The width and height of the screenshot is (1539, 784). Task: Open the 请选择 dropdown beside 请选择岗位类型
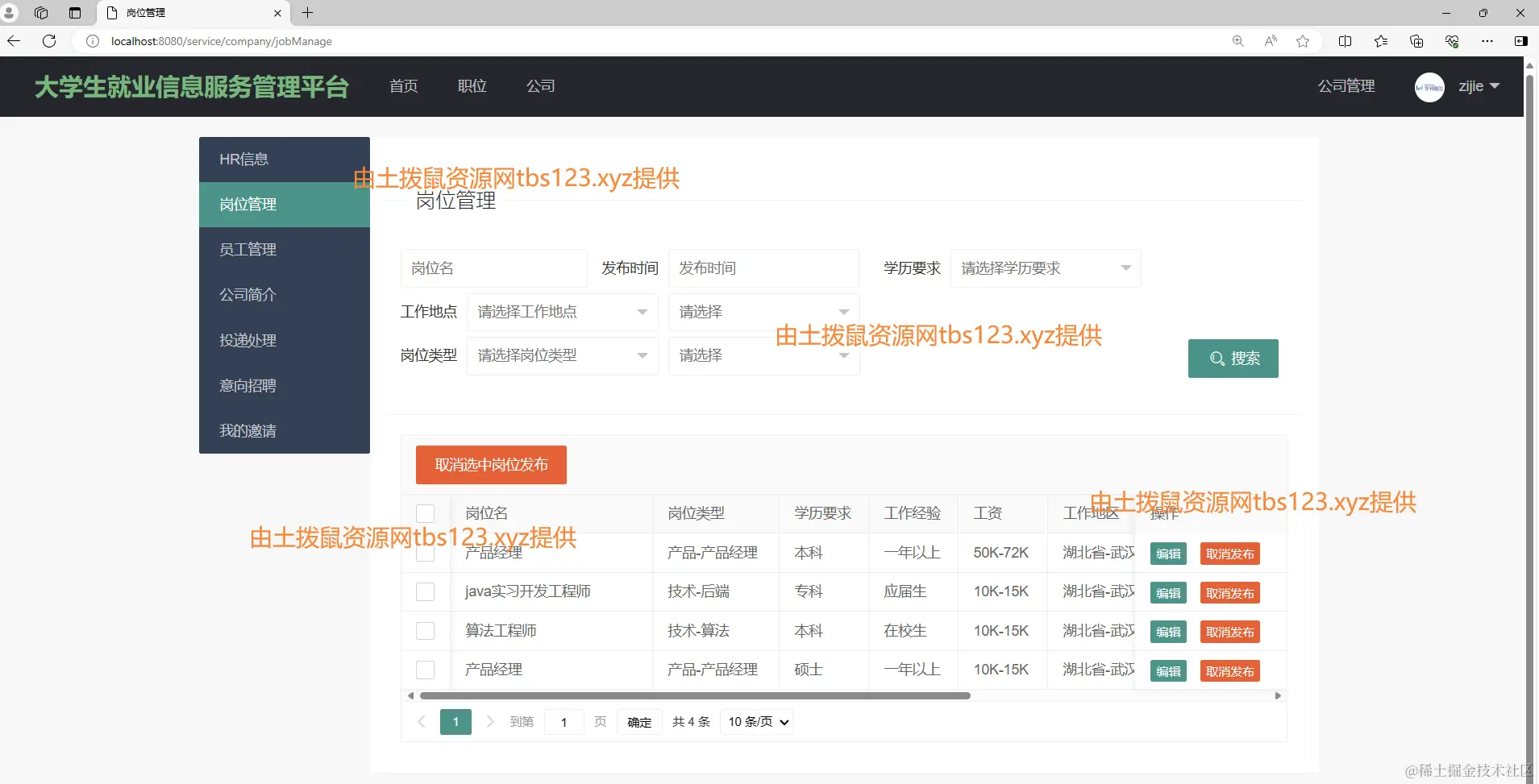pyautogui.click(x=764, y=355)
